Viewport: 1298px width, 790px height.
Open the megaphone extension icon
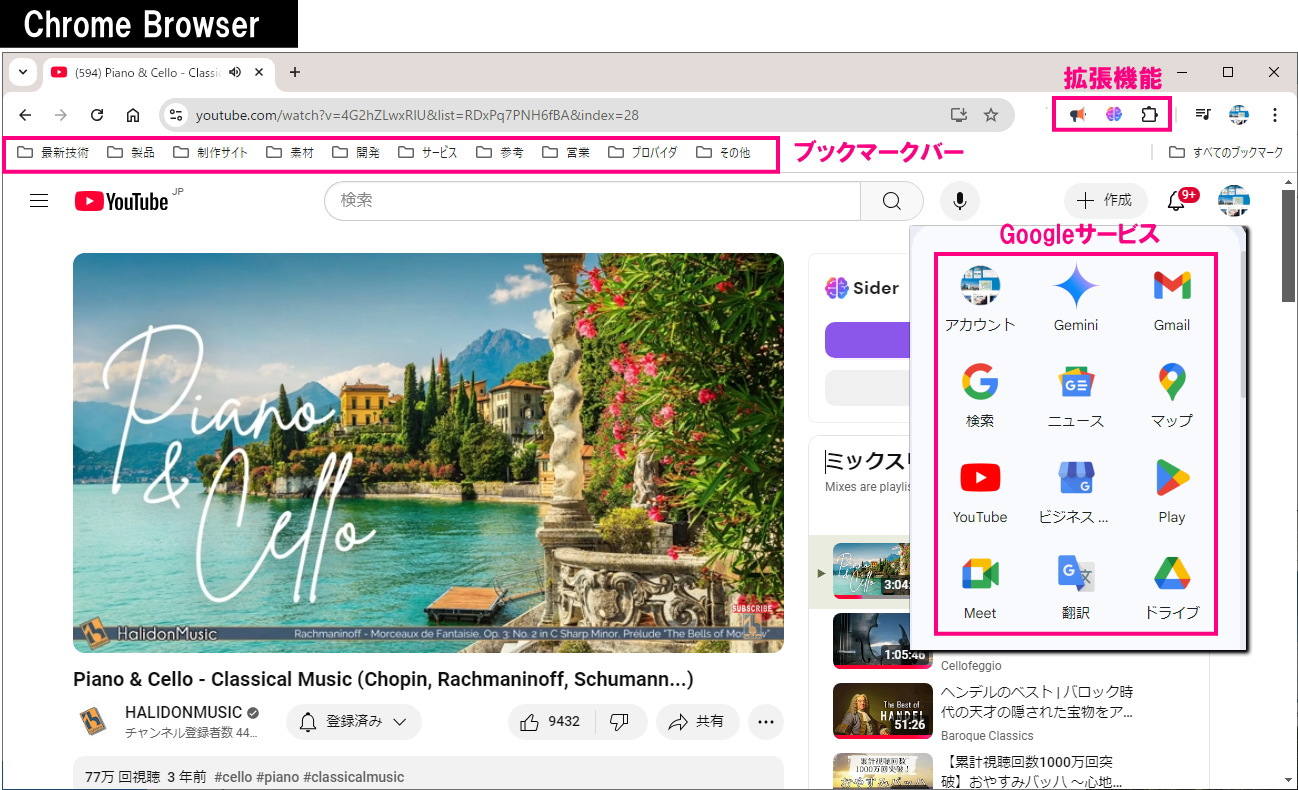1077,115
